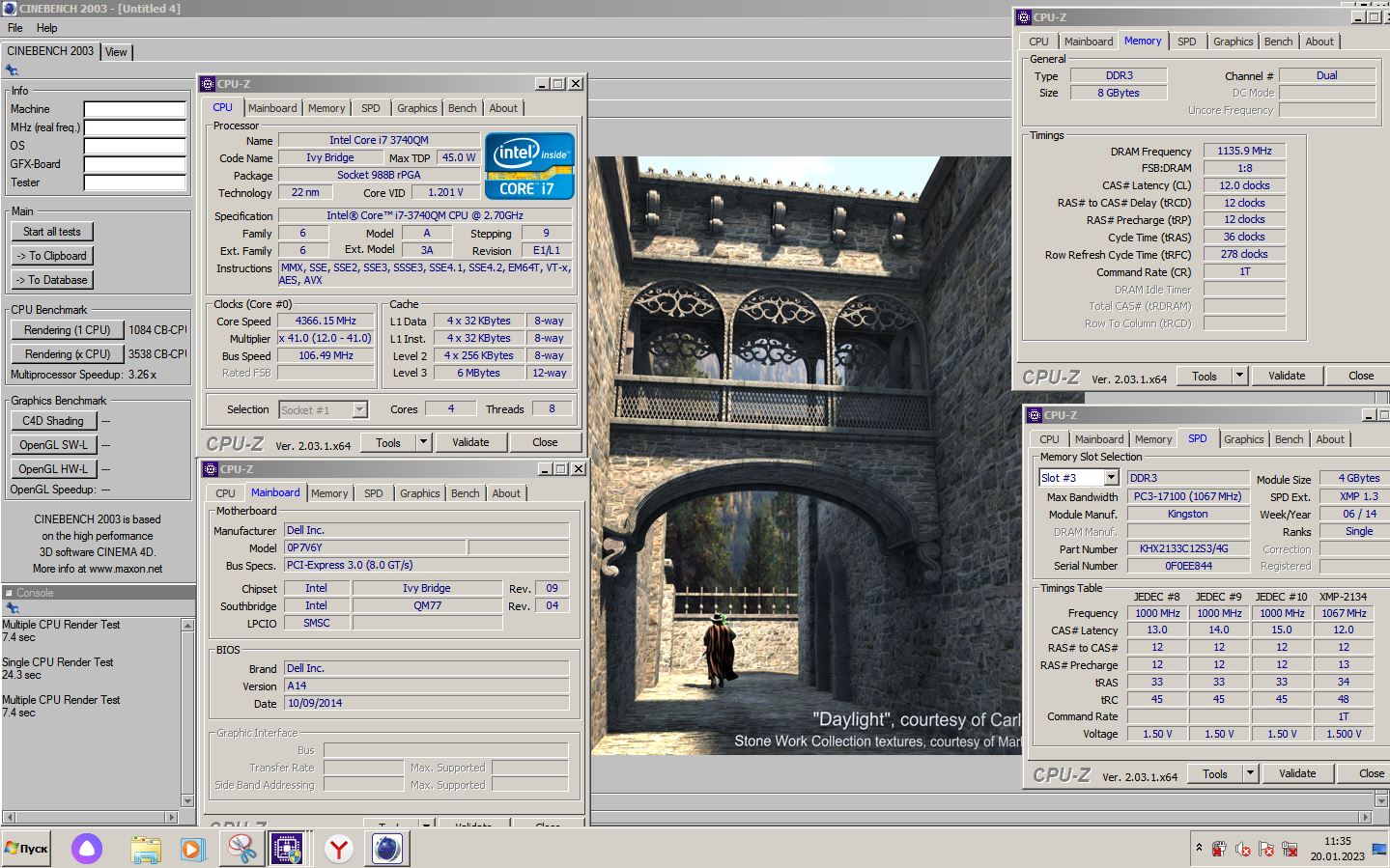Switch to Graphics tab in Mainboard window
This screenshot has width=1390, height=868.
[419, 493]
